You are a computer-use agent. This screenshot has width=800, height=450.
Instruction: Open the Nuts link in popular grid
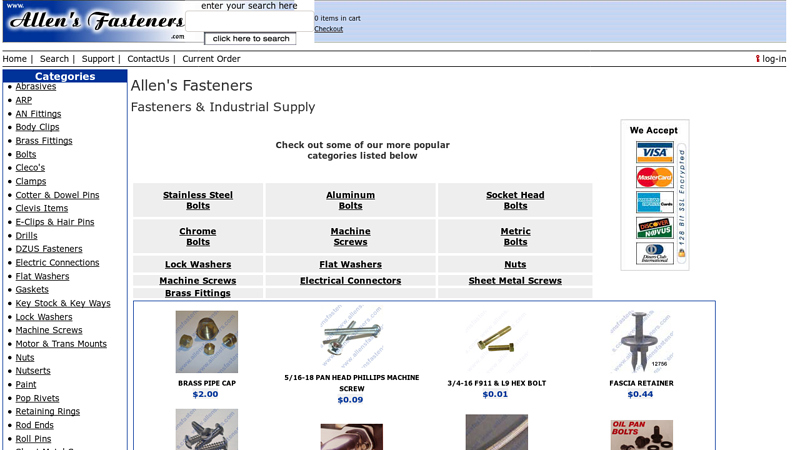click(x=515, y=264)
